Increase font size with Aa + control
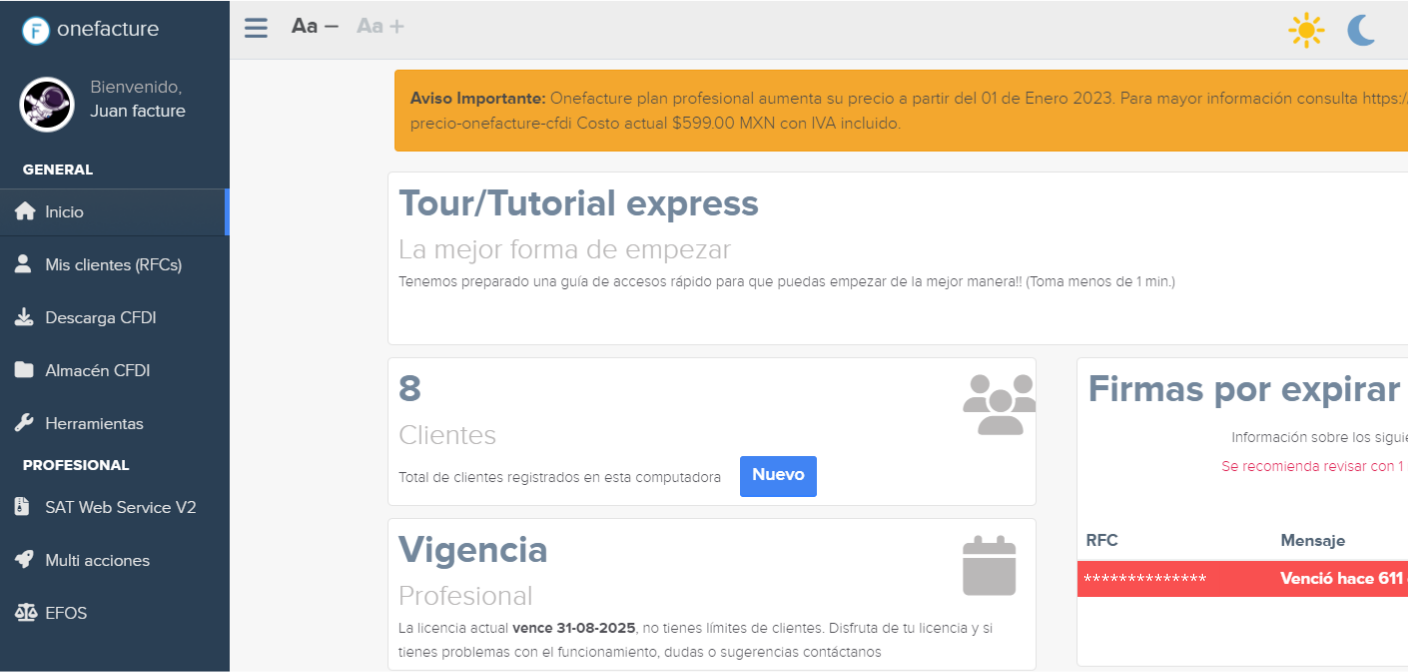Viewport: 1408px width, 672px height. pyautogui.click(x=381, y=26)
